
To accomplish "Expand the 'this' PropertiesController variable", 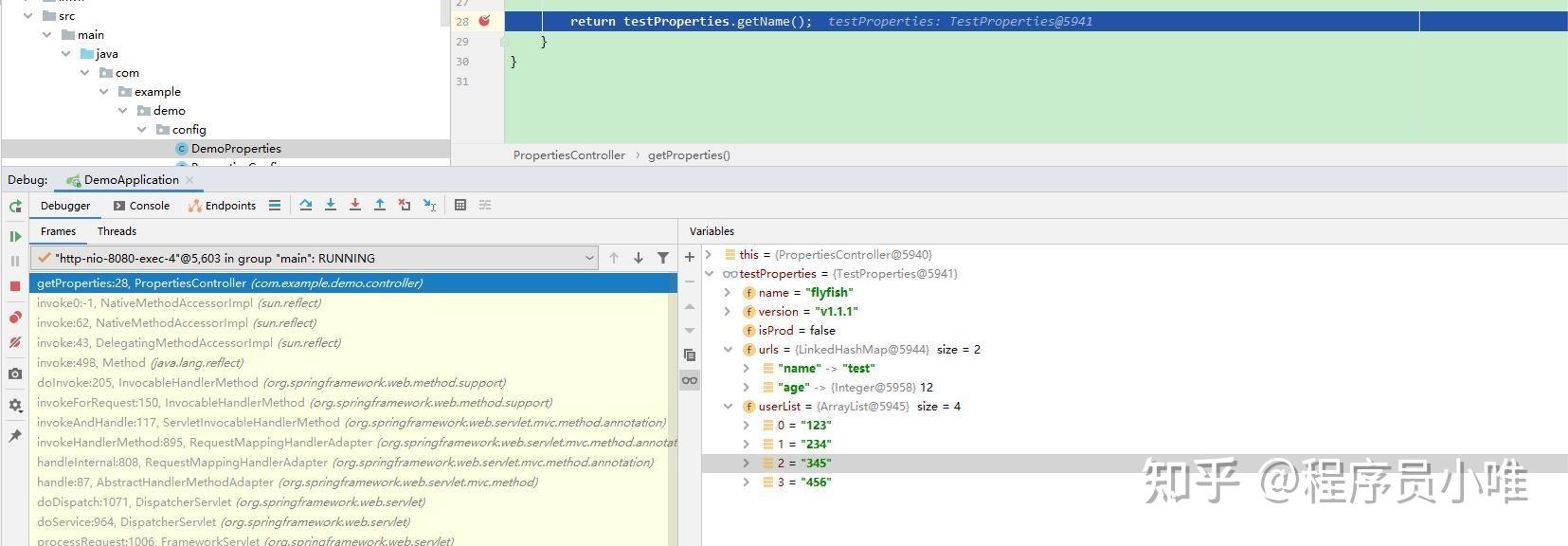I will tap(709, 255).
